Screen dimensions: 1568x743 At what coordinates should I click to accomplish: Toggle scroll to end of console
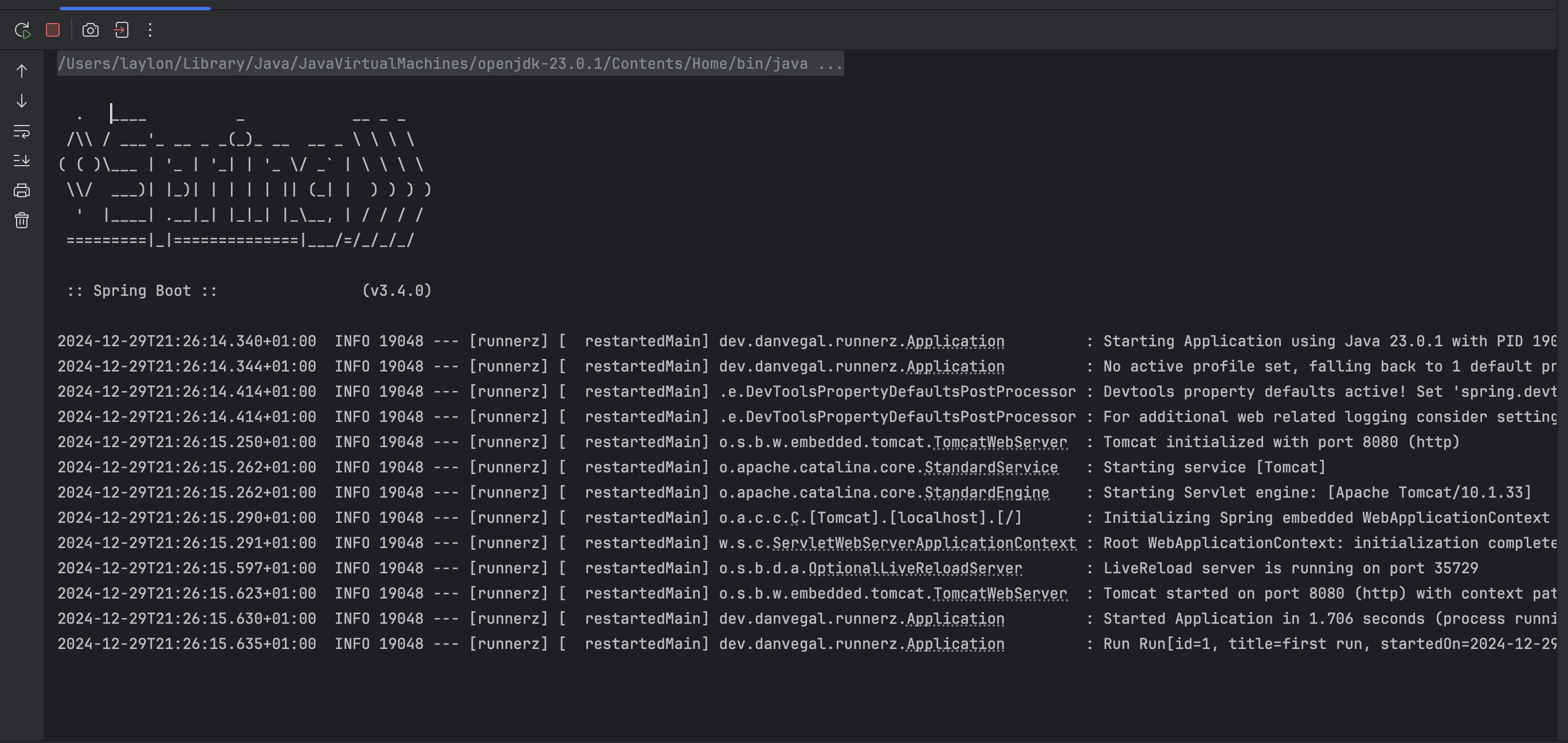(x=22, y=160)
